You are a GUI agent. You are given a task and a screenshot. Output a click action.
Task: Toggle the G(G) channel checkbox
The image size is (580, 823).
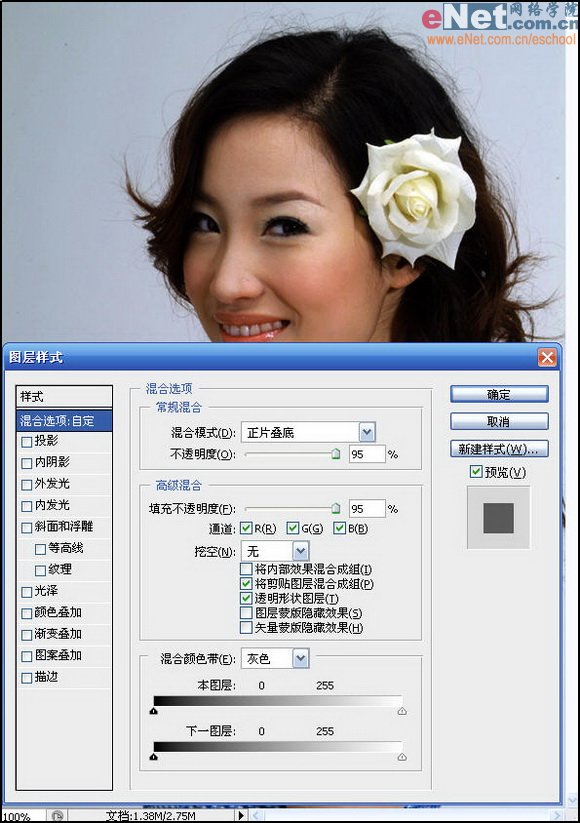tap(293, 528)
